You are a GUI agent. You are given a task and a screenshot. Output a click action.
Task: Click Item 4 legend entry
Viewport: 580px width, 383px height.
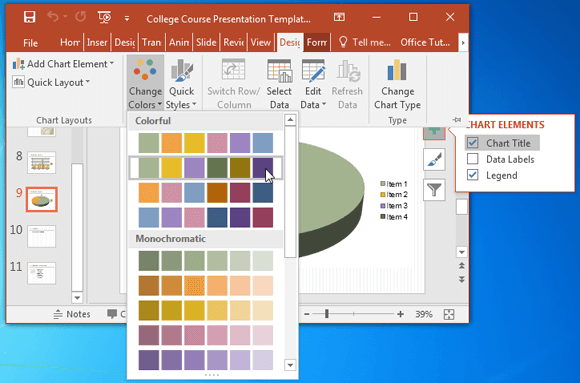pos(394,217)
